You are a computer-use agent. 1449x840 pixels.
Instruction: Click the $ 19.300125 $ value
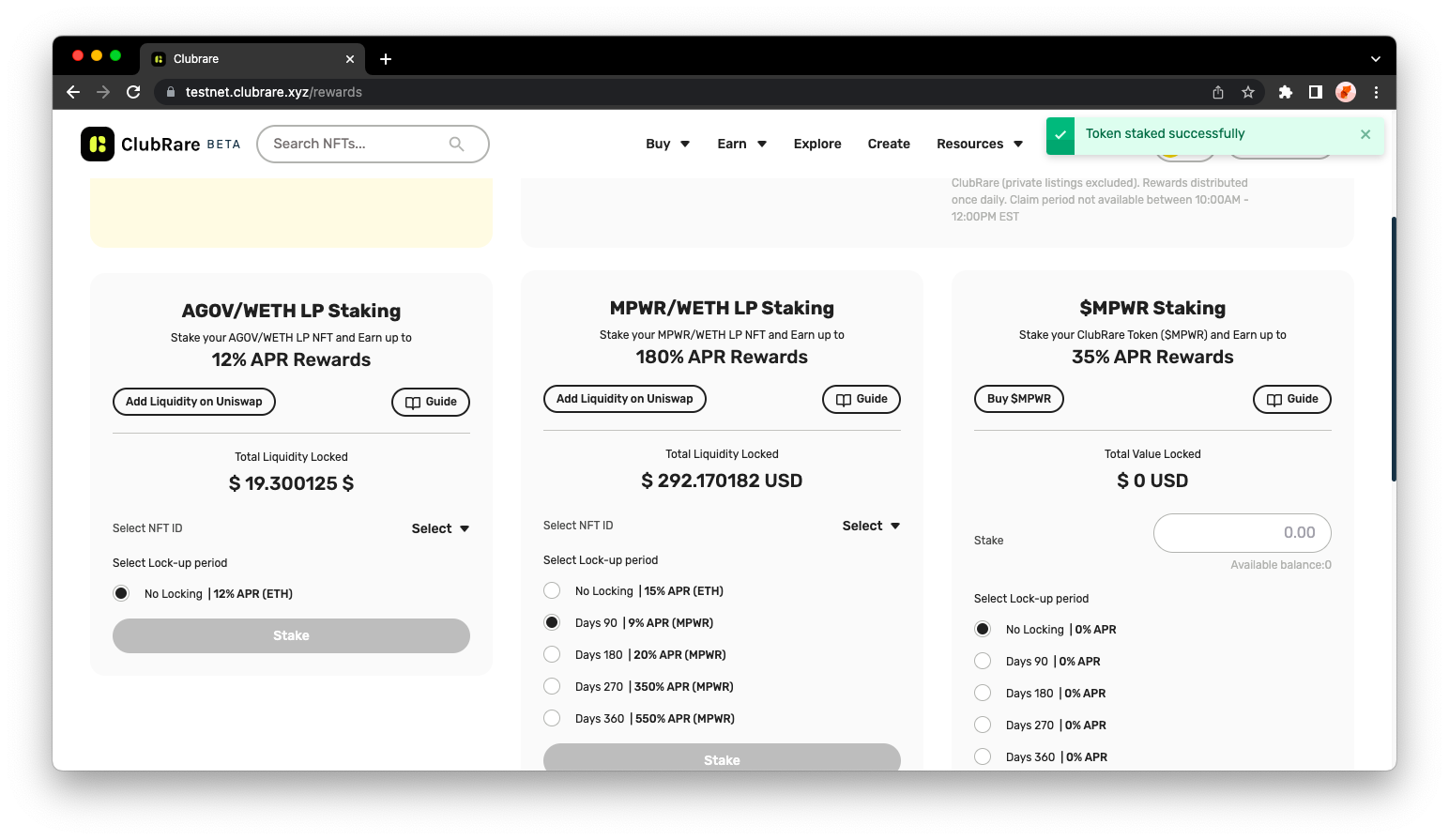click(x=291, y=483)
